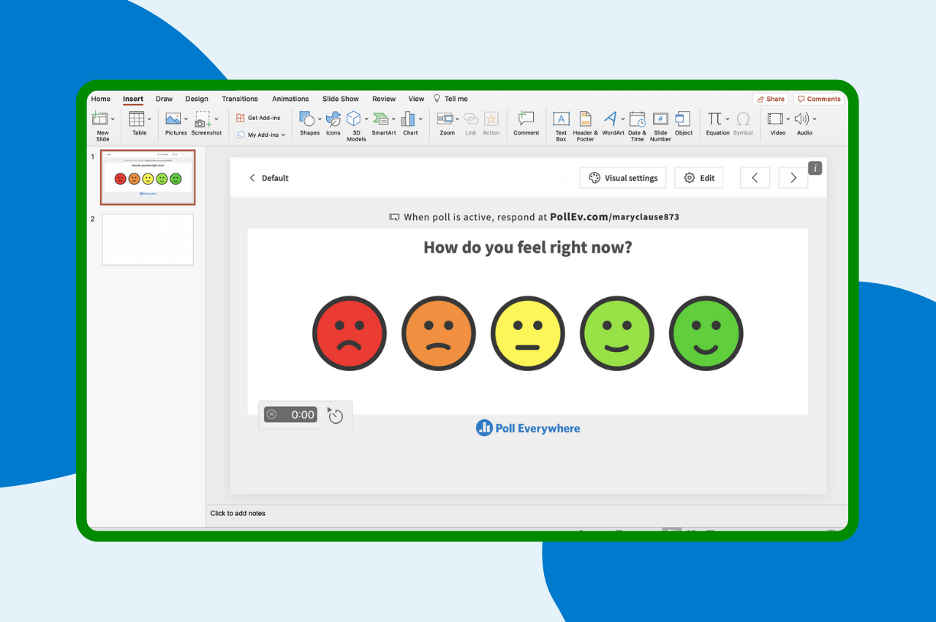Cancel the 0:00 timer with X icon
Screen dimensions: 936x622
pyautogui.click(x=271, y=414)
